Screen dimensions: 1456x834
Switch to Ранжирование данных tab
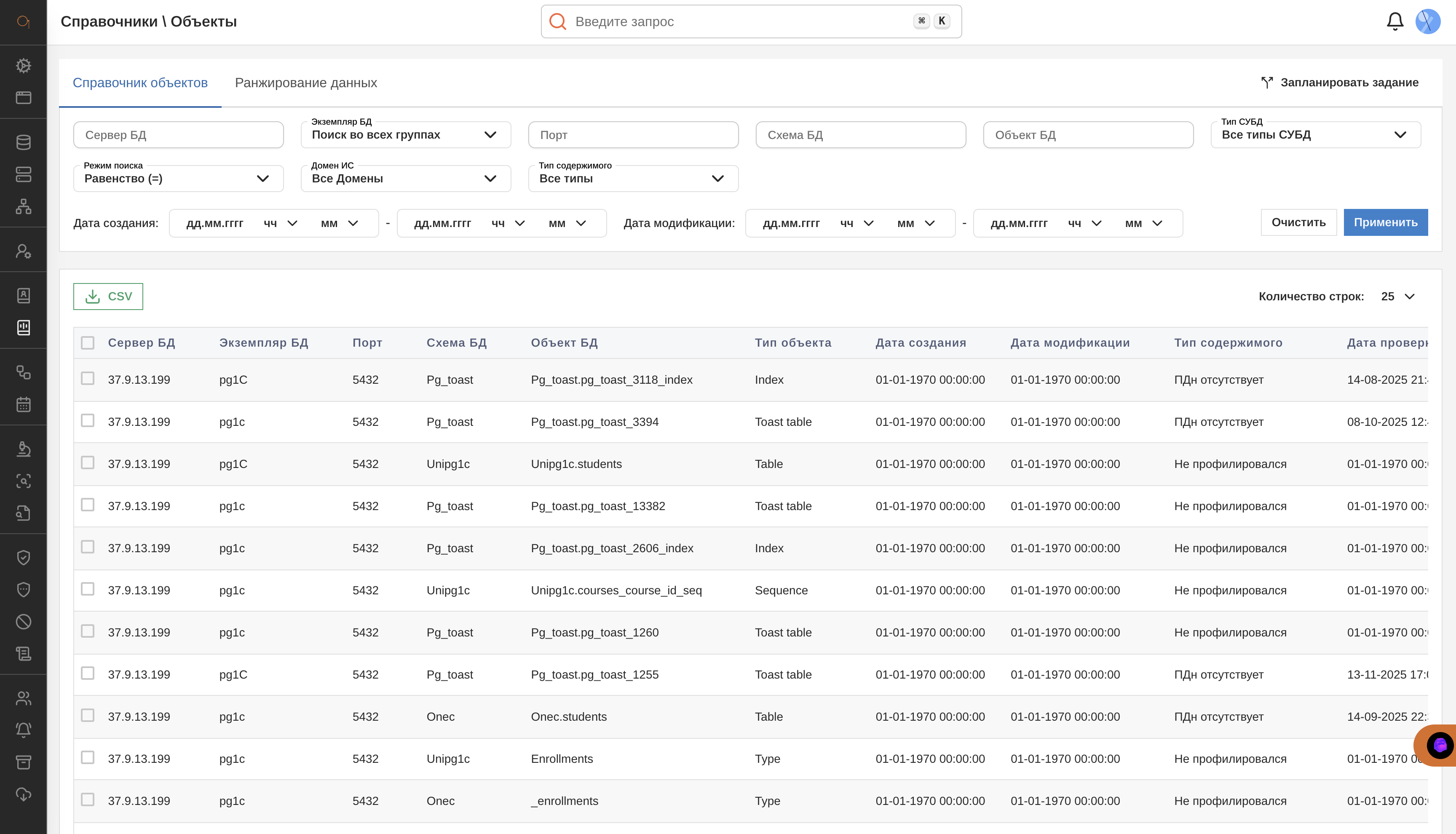tap(306, 83)
